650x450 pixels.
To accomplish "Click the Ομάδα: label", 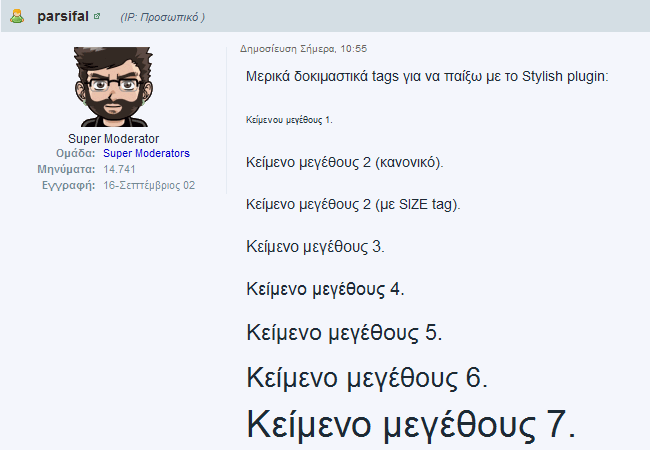I will click(x=75, y=153).
